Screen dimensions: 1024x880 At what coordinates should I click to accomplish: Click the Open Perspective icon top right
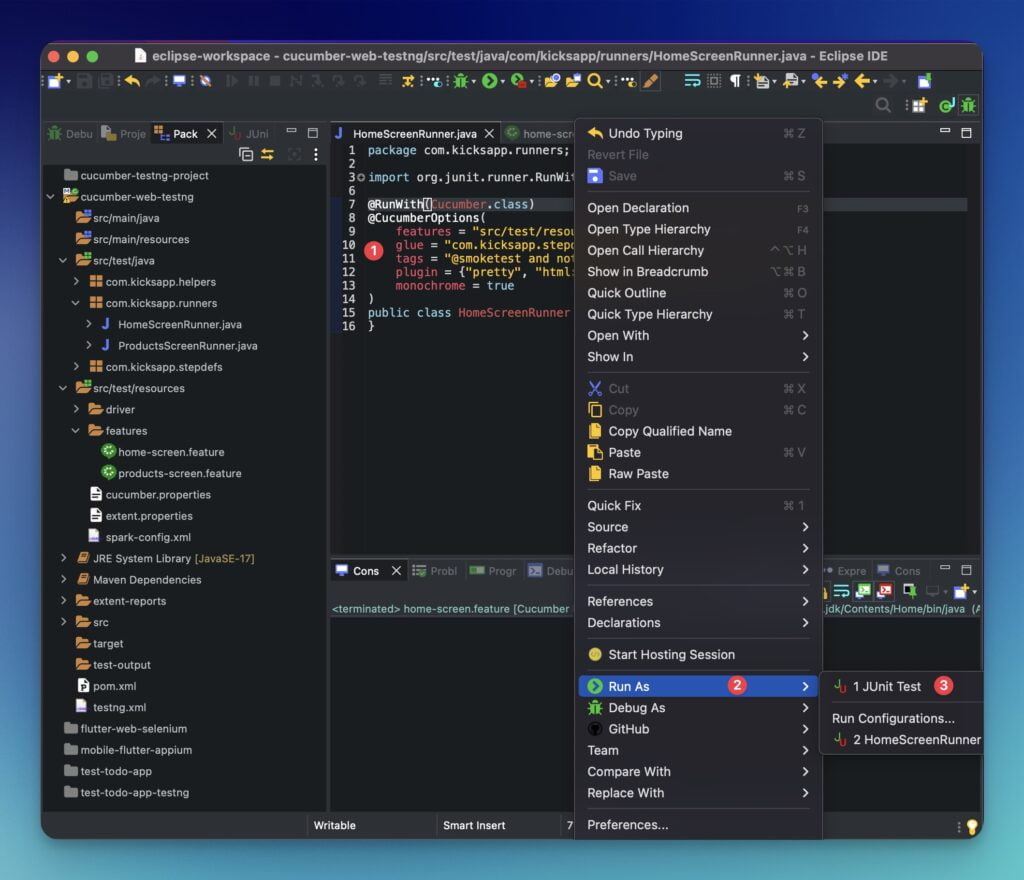point(920,105)
